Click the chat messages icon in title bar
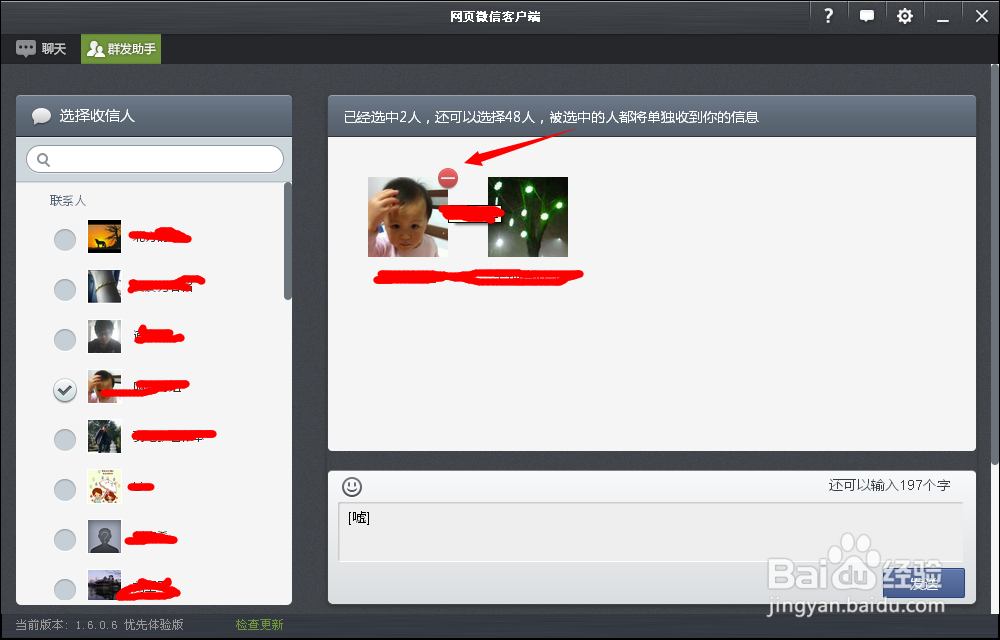 tap(866, 15)
